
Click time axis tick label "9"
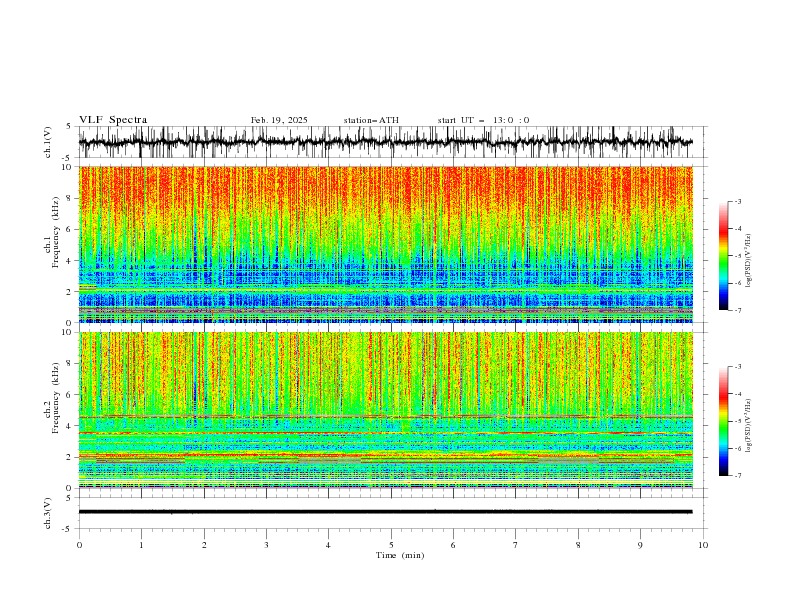[640, 545]
